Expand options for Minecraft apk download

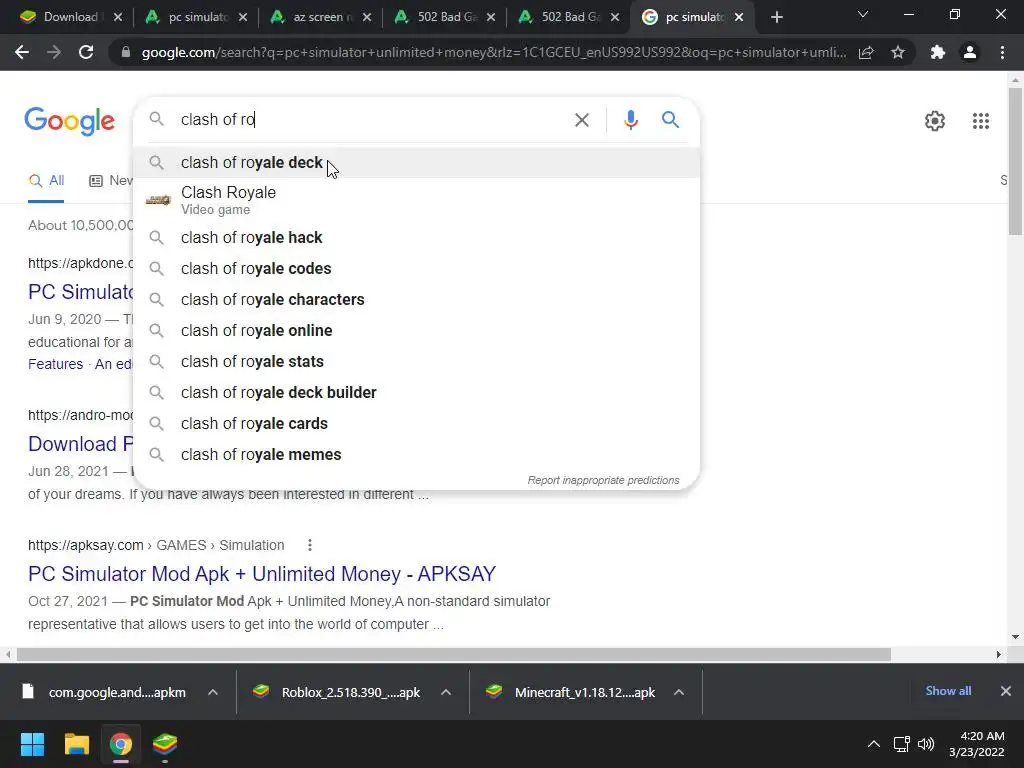[679, 692]
